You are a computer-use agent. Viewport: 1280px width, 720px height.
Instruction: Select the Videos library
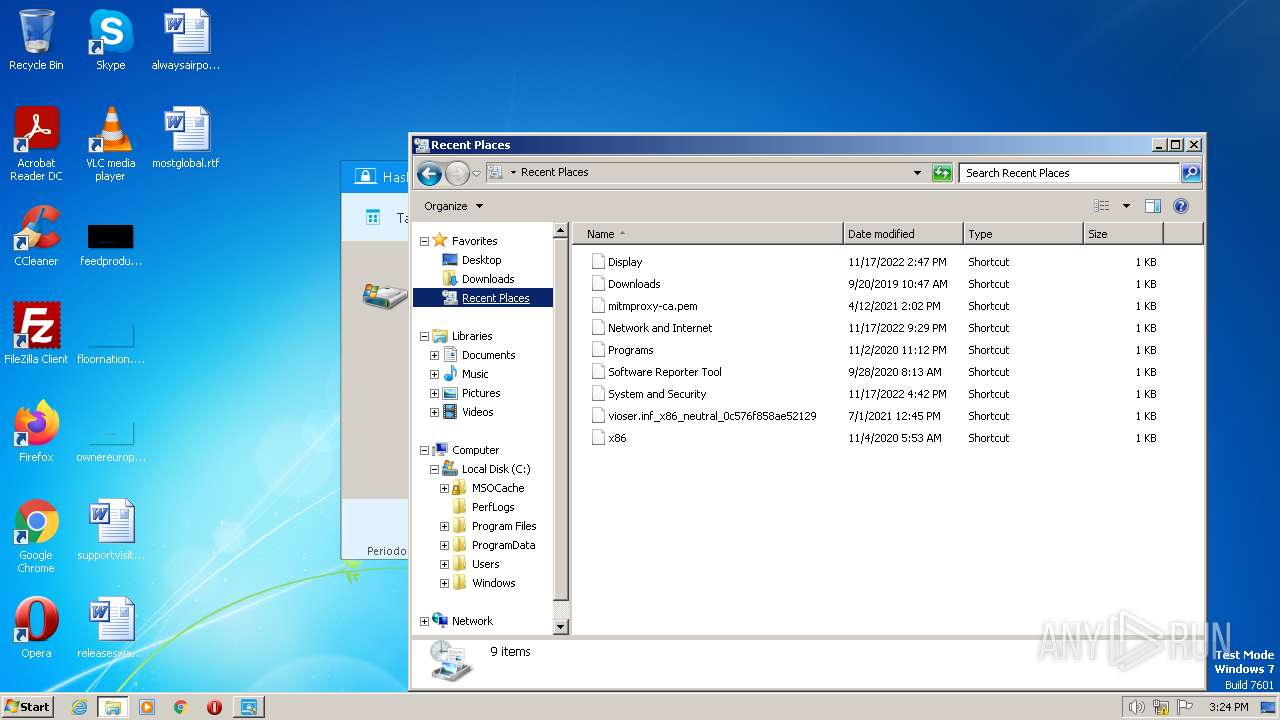[477, 412]
